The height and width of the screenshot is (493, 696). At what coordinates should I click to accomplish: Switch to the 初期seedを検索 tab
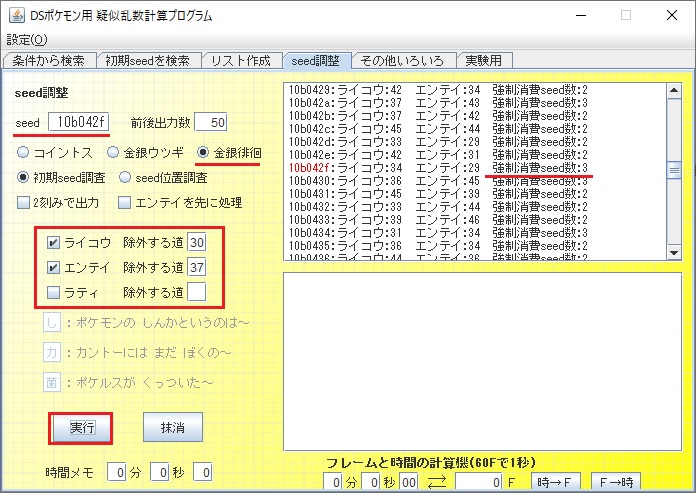click(148, 60)
